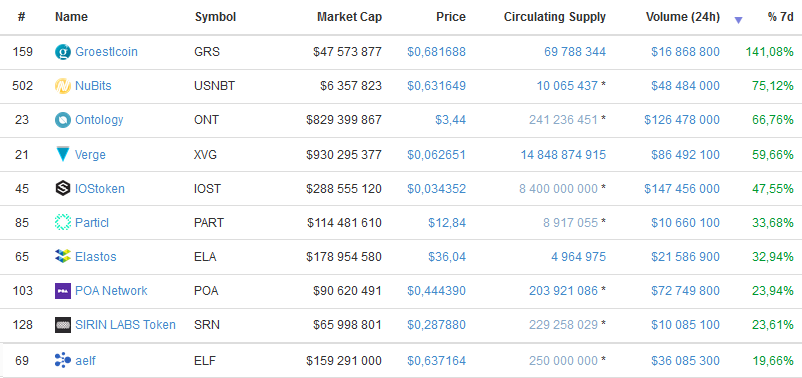Click Groestlcoin circulating supply 69 788 344
802x378 pixels.
575,52
